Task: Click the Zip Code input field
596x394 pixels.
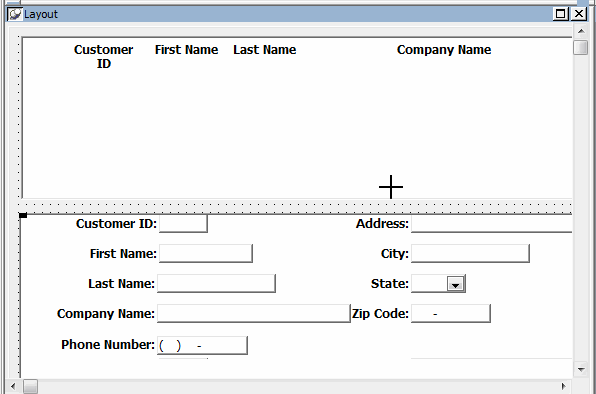Action: 451,313
